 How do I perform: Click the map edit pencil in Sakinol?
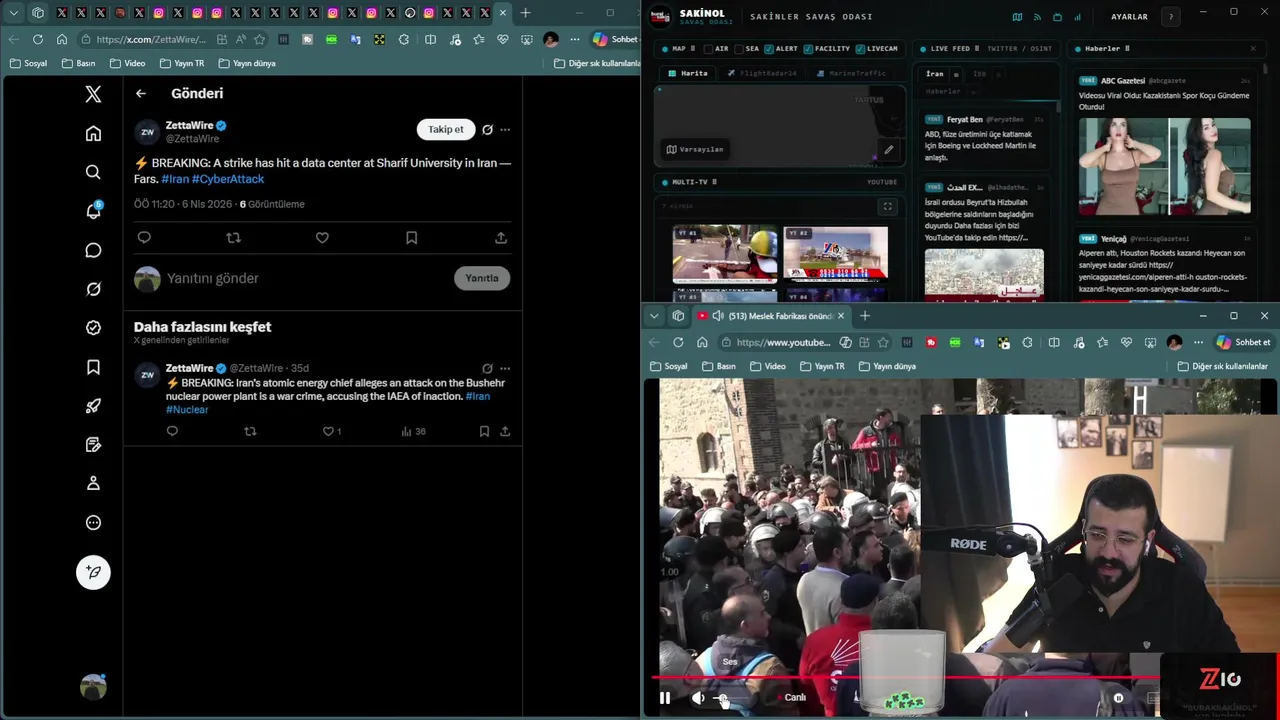coord(888,150)
